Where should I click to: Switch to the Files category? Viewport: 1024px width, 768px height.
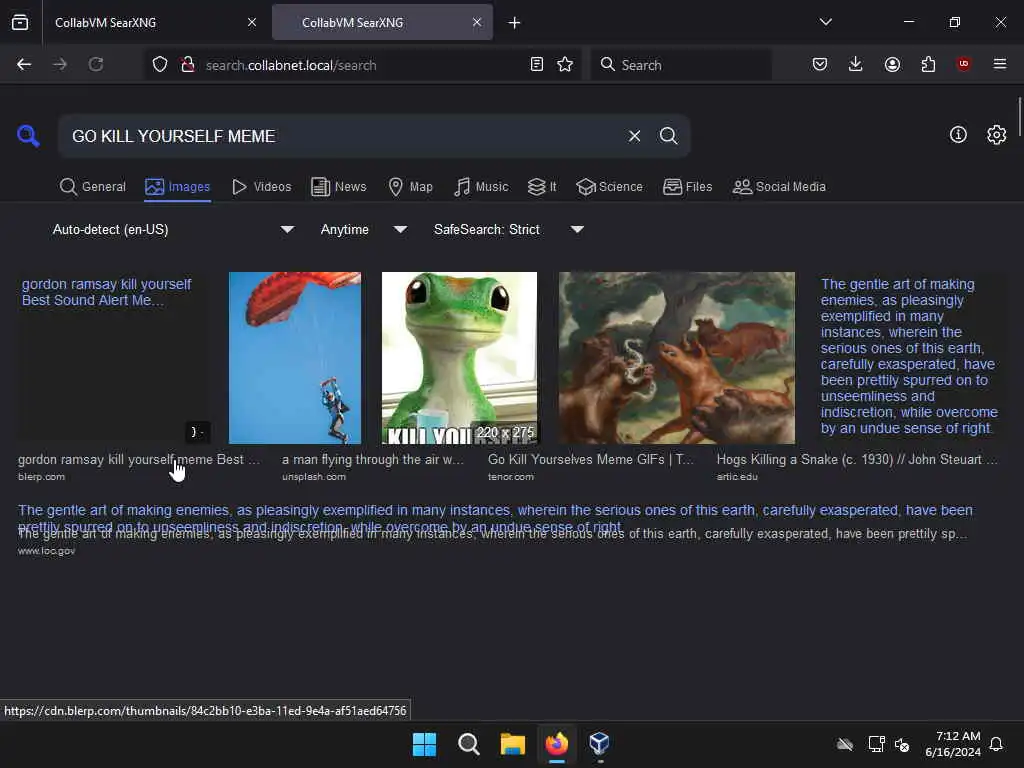pos(688,187)
